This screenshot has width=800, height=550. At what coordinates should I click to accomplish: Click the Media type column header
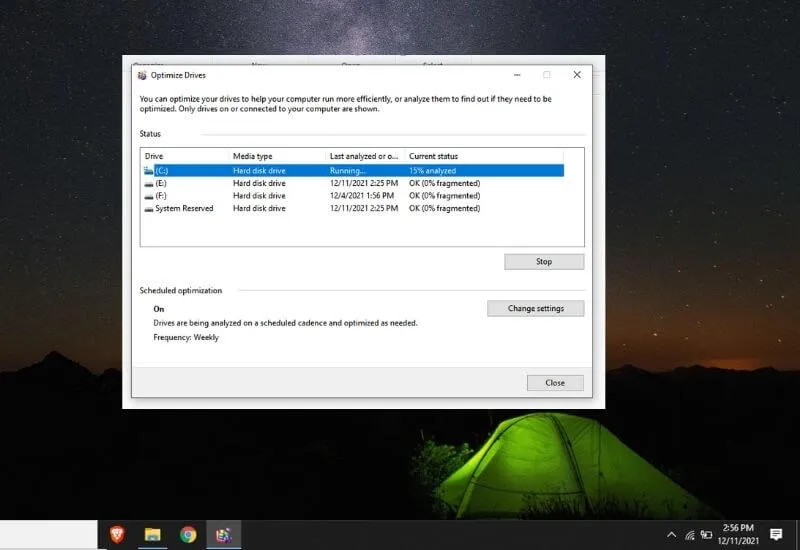point(277,156)
